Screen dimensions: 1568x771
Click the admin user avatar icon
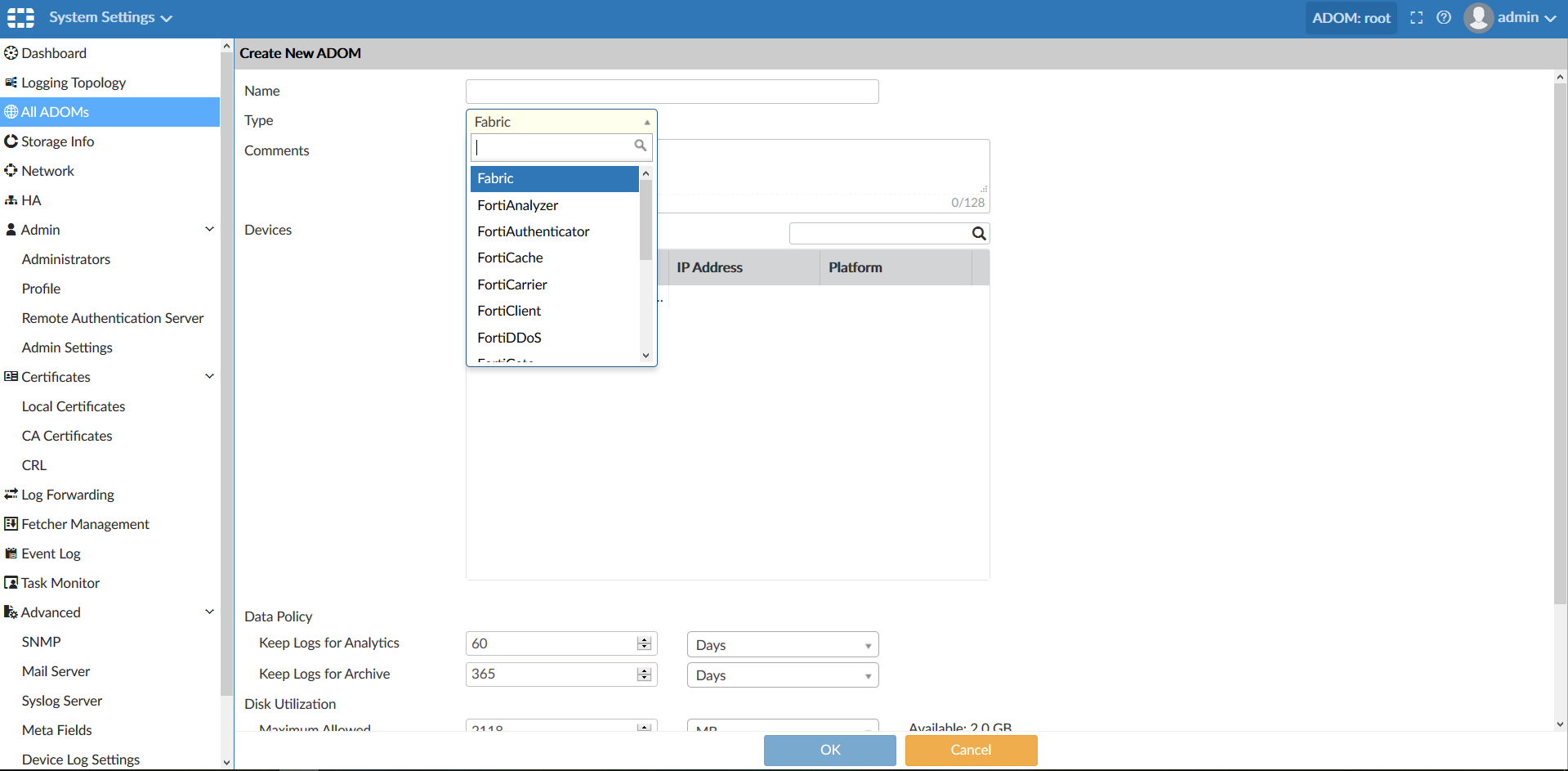click(x=1478, y=18)
